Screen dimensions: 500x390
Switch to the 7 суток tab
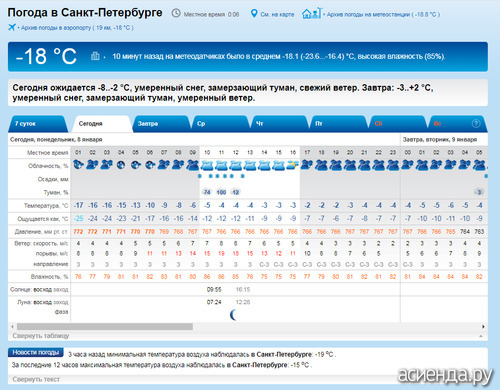pyautogui.click(x=25, y=124)
